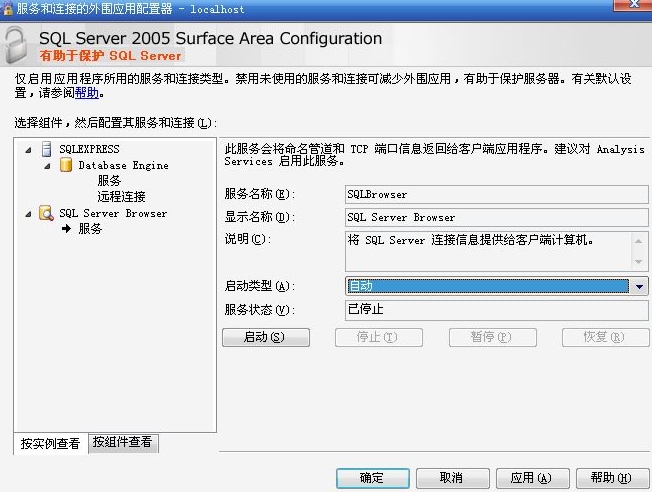Click the SQLEXPRESS server instance icon
The height and width of the screenshot is (492, 652).
pos(47,149)
